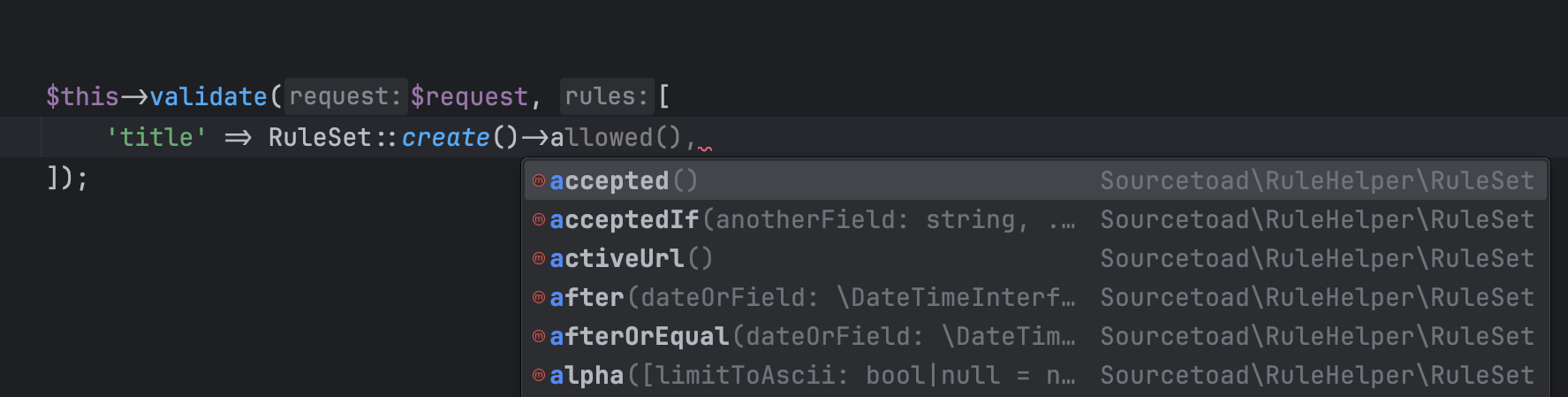Select the accepted() completion suggestion
This screenshot has width=1568, height=397.
[1035, 181]
